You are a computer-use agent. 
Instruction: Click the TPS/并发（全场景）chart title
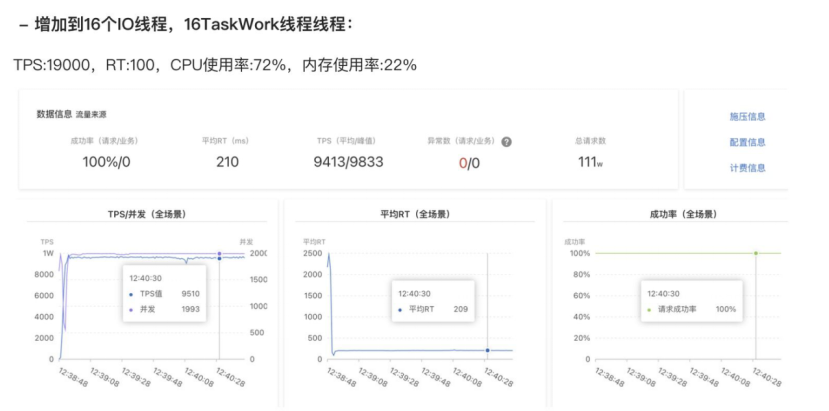click(146, 214)
